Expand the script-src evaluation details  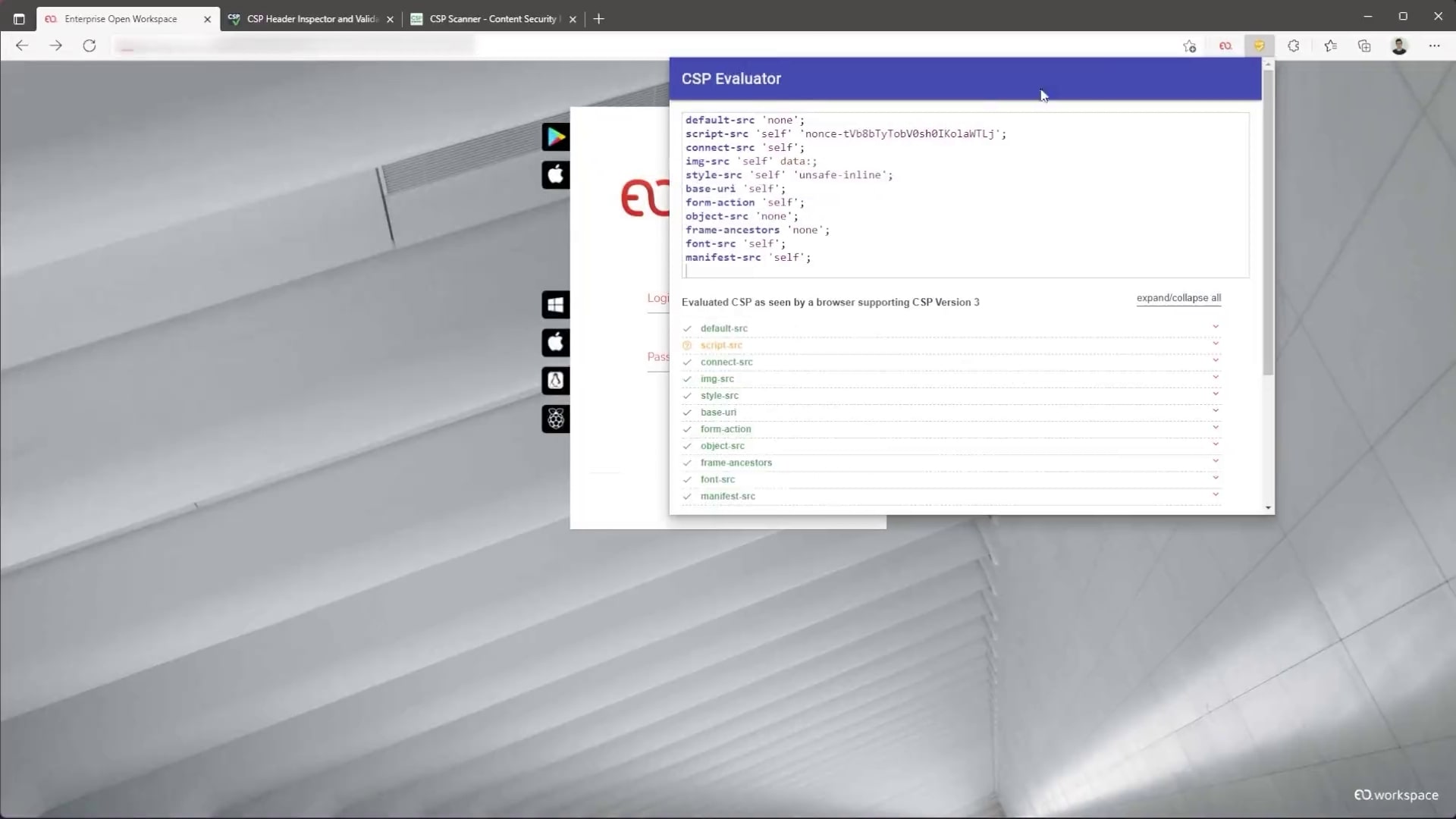pyautogui.click(x=1215, y=344)
